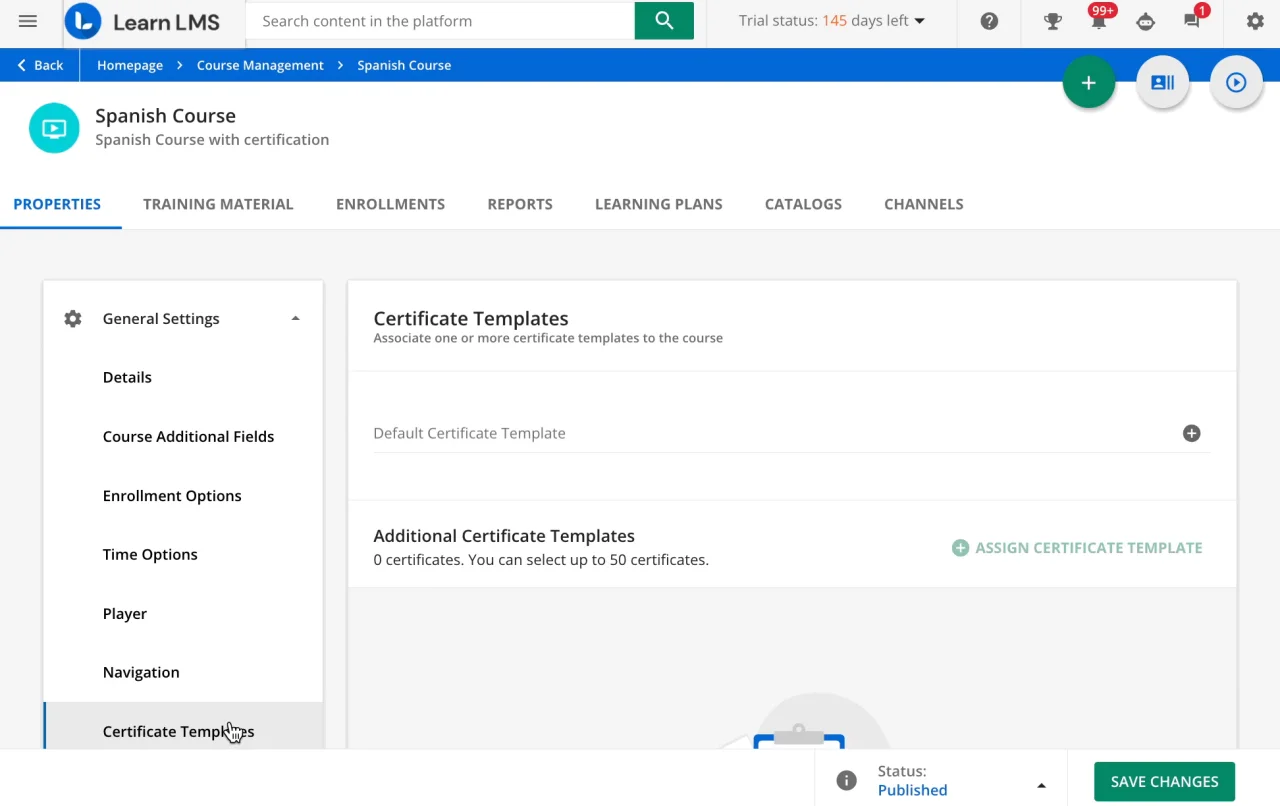1280x806 pixels.
Task: Collapse the General Settings section
Action: (295, 319)
